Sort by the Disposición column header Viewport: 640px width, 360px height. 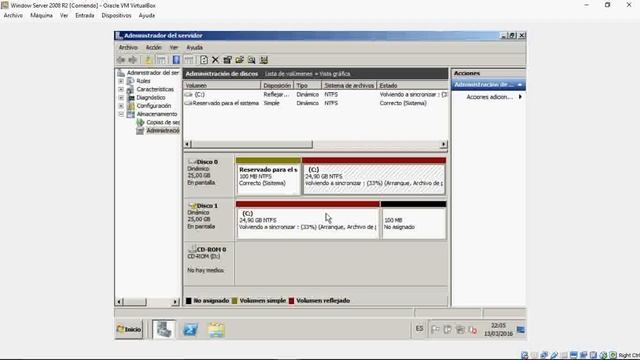pos(277,85)
